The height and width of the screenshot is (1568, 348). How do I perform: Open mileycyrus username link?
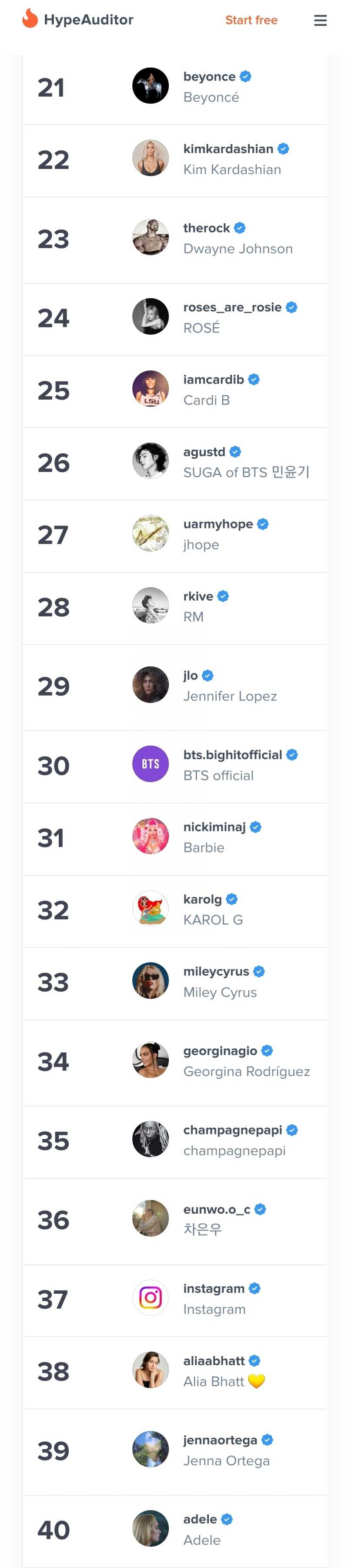pos(216,972)
